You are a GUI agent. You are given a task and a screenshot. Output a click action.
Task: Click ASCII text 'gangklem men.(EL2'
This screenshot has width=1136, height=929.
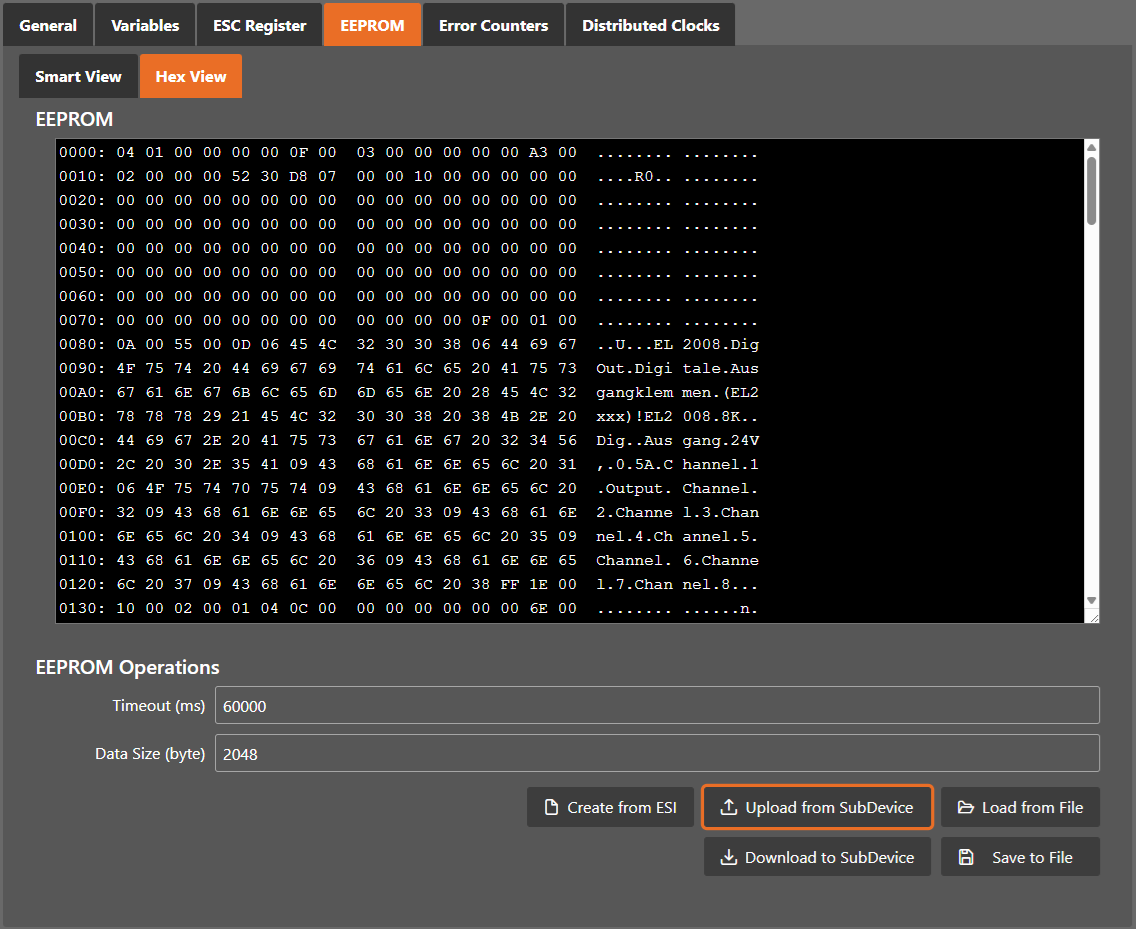tap(677, 392)
